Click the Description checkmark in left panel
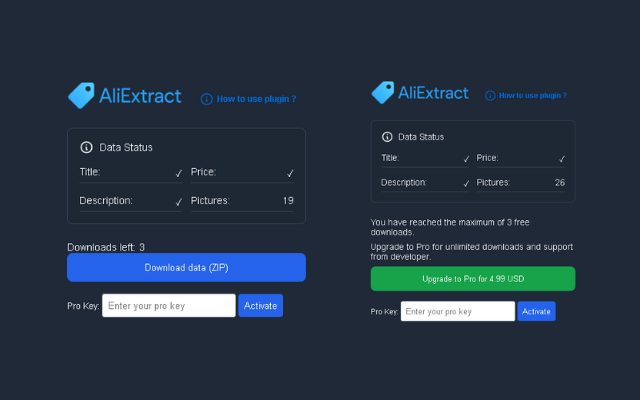Image resolution: width=640 pixels, height=400 pixels. [x=178, y=202]
